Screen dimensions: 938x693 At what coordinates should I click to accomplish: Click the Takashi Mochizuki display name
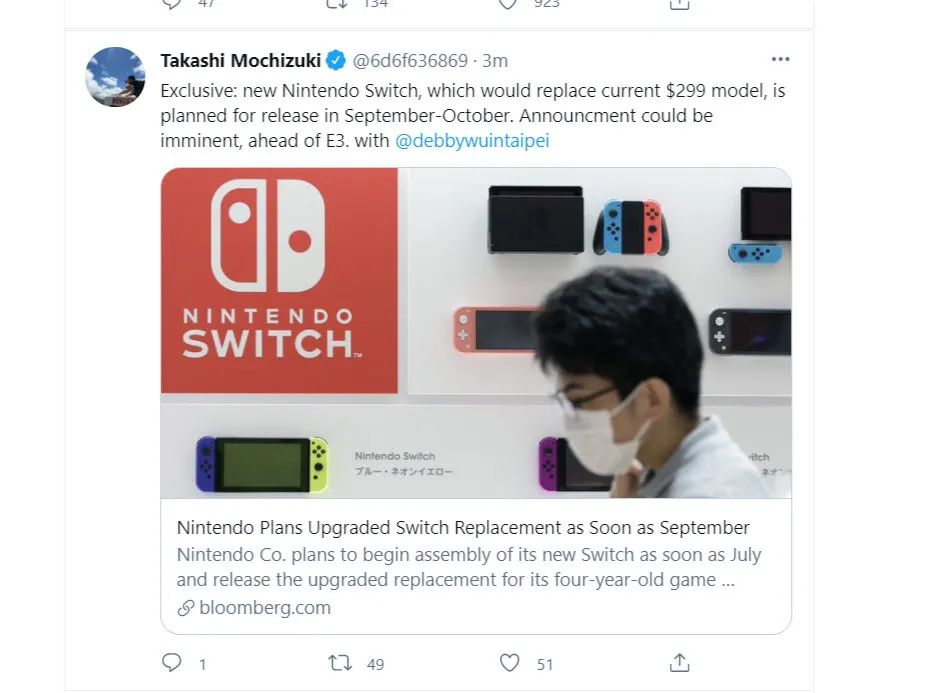tap(242, 60)
